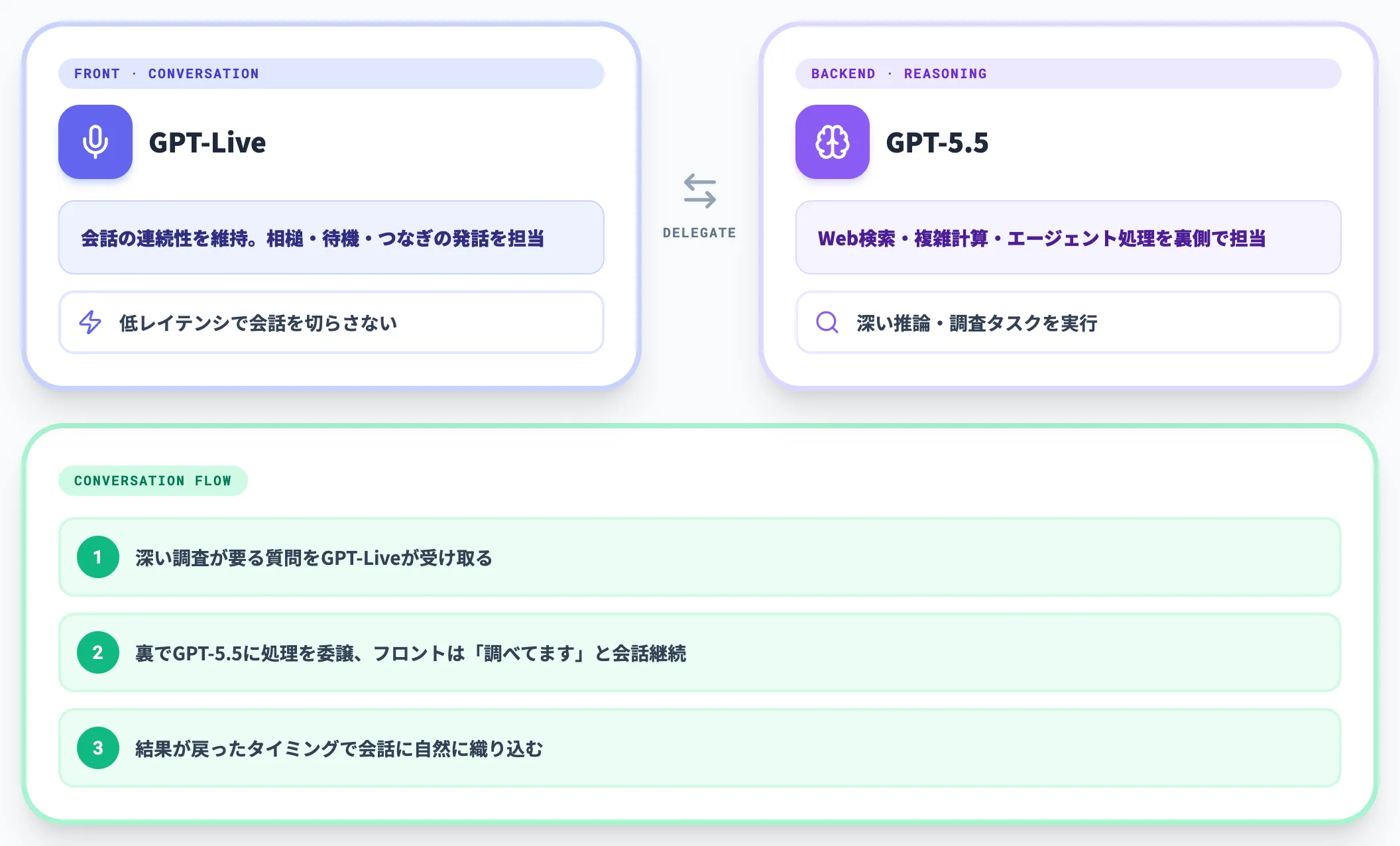Click the GPT-Live heading text
Image resolution: width=1400 pixels, height=846 pixels.
(x=207, y=143)
